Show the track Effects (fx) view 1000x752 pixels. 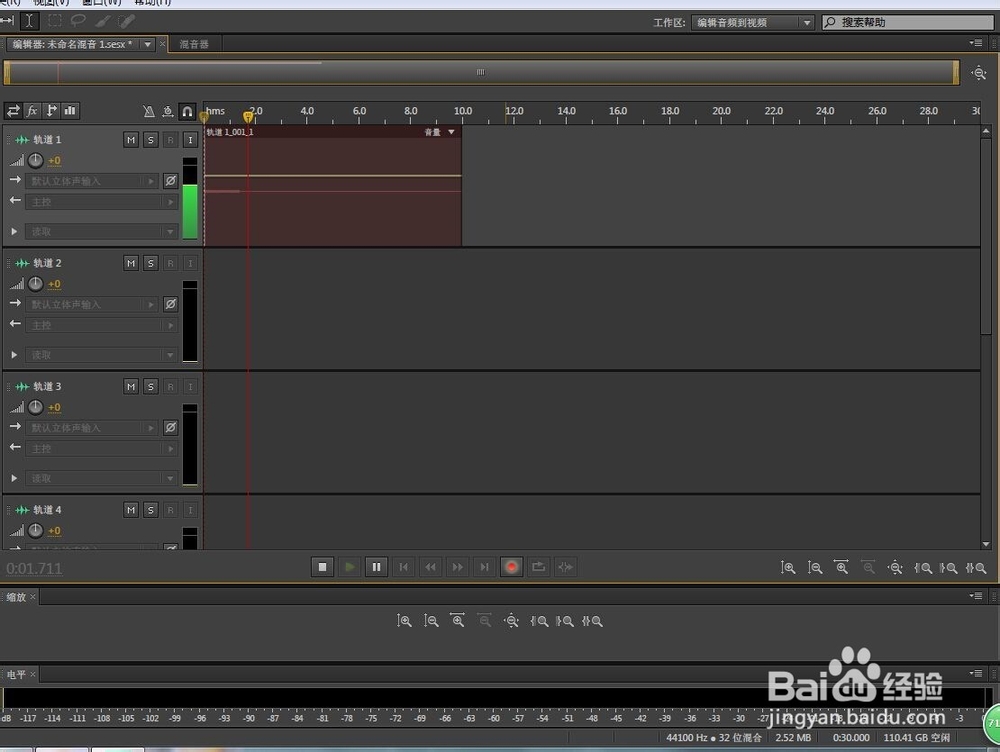pyautogui.click(x=32, y=111)
